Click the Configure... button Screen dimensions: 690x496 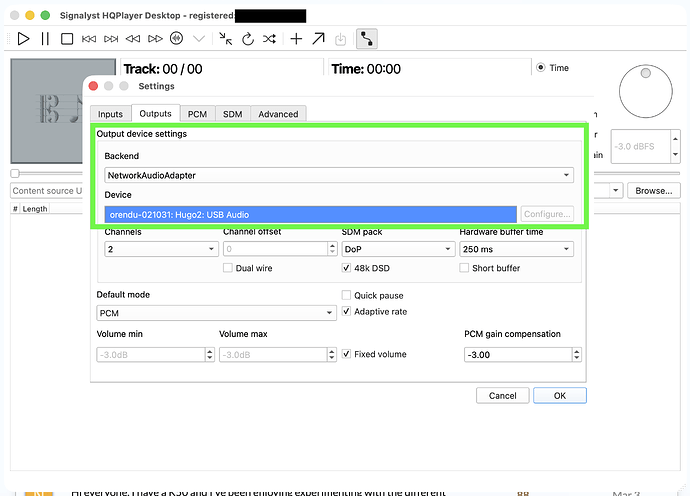[x=547, y=214]
